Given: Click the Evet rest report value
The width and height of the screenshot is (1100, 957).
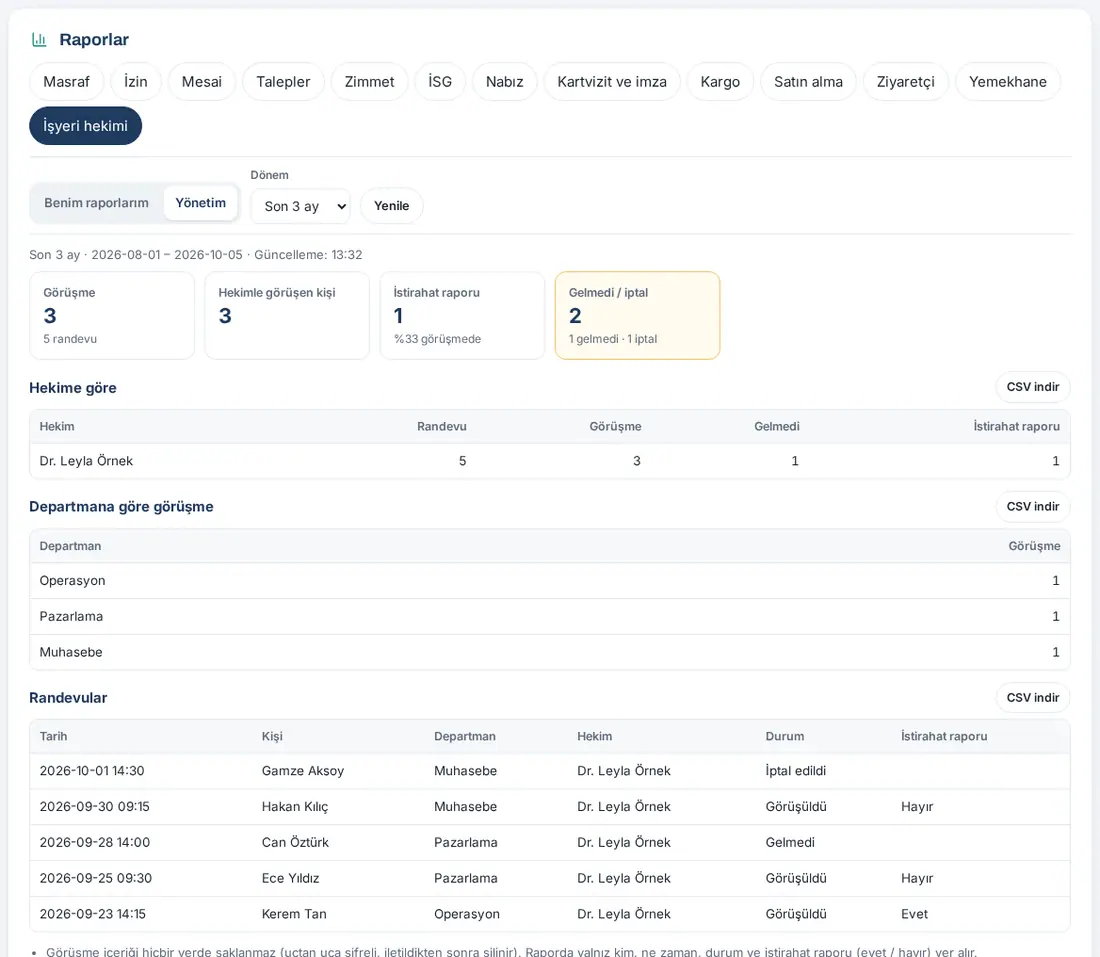Looking at the screenshot, I should (914, 914).
